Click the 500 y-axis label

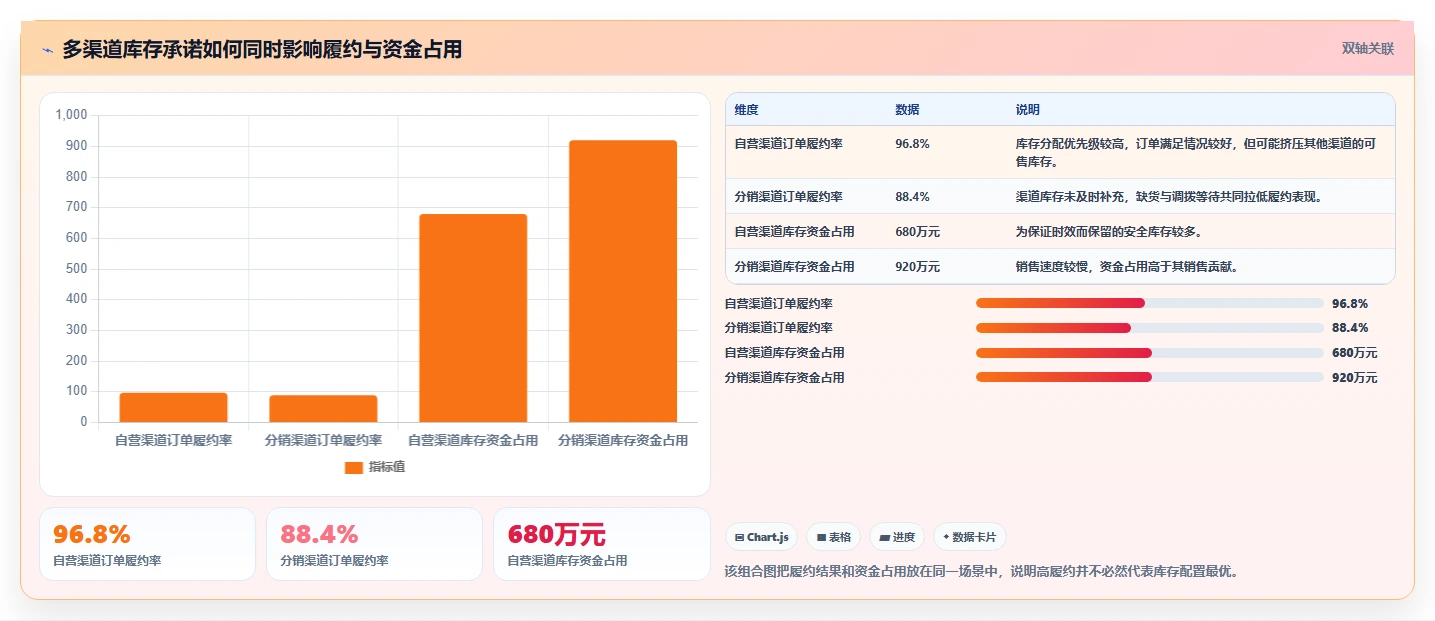[x=78, y=269]
